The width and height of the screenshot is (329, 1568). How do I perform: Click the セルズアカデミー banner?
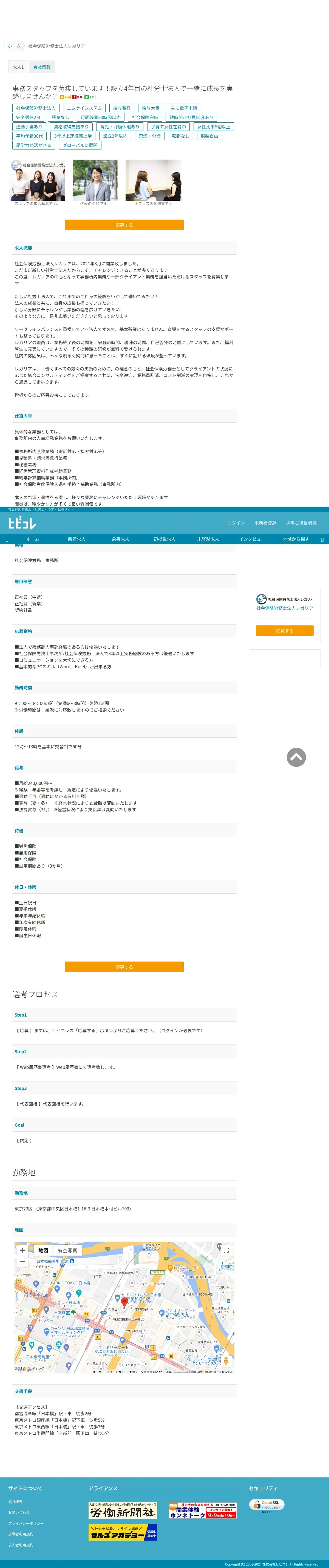(x=123, y=1532)
